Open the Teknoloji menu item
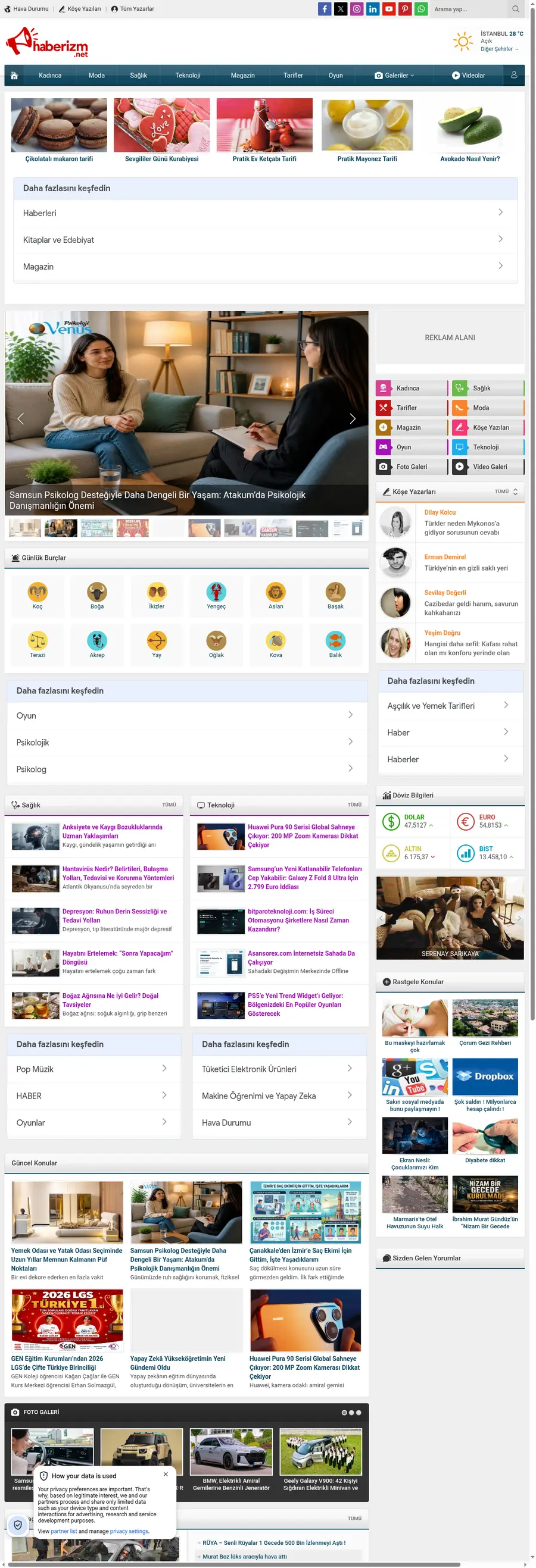Screen dimensions: 536x1568 [x=188, y=76]
